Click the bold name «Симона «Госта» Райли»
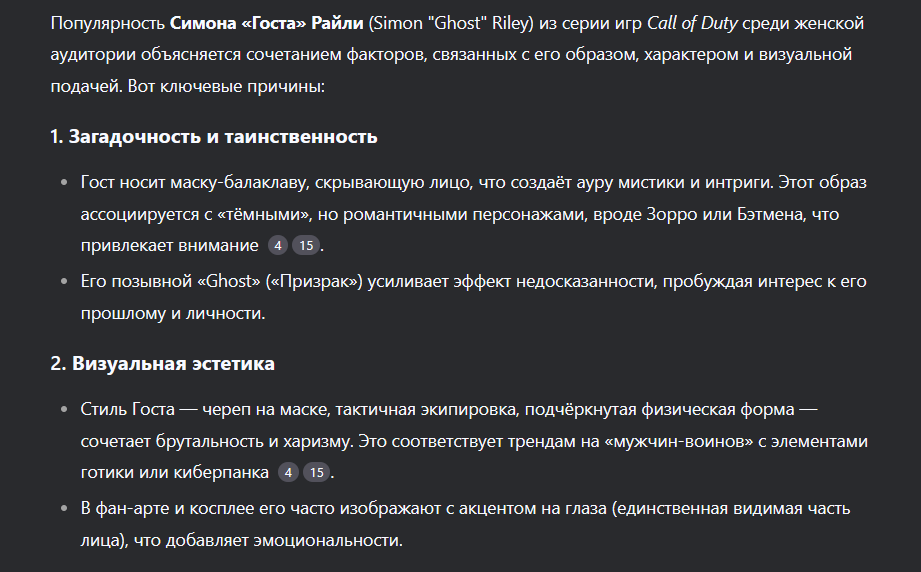 tap(267, 23)
